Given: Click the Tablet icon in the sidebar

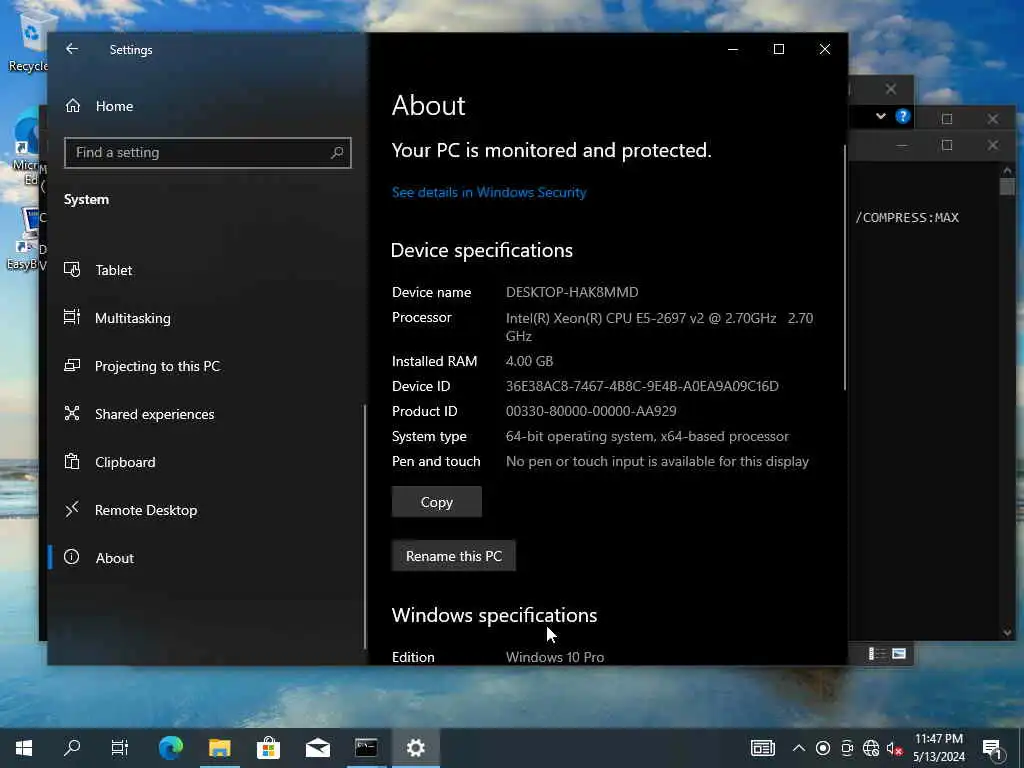Looking at the screenshot, I should tap(72, 269).
